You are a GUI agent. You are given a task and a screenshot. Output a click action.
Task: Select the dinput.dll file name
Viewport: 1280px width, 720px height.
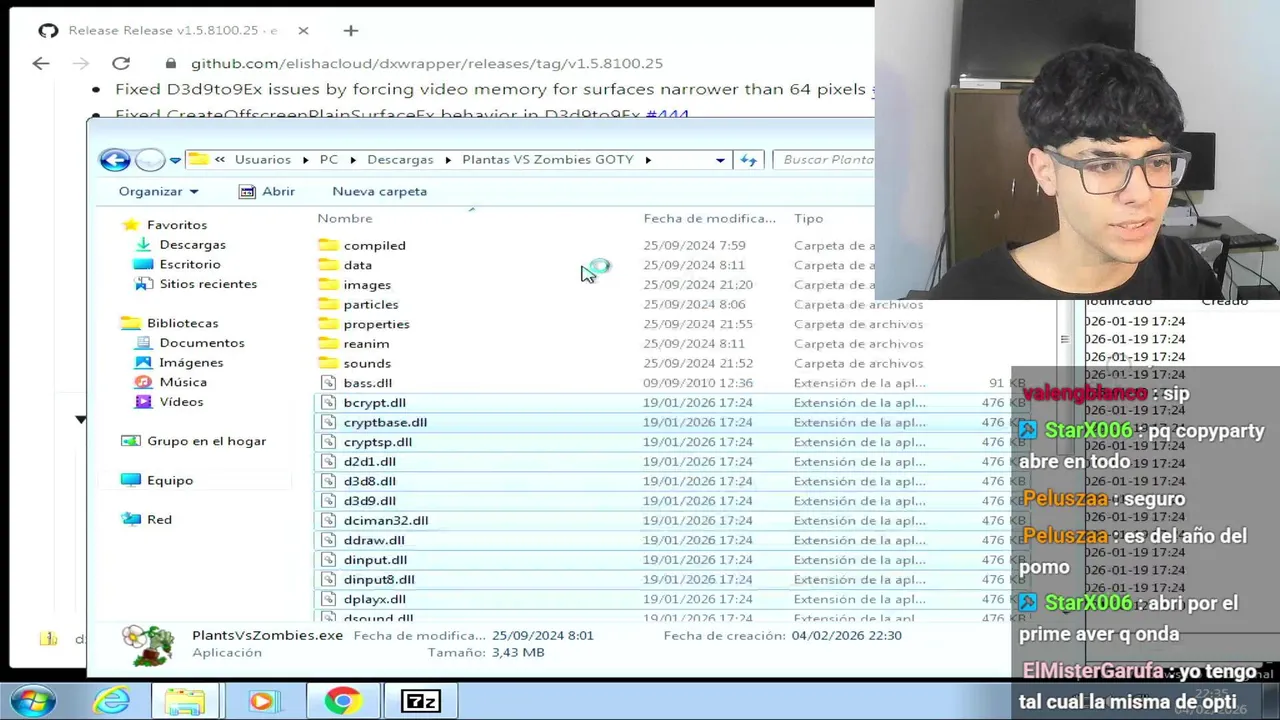[375, 560]
